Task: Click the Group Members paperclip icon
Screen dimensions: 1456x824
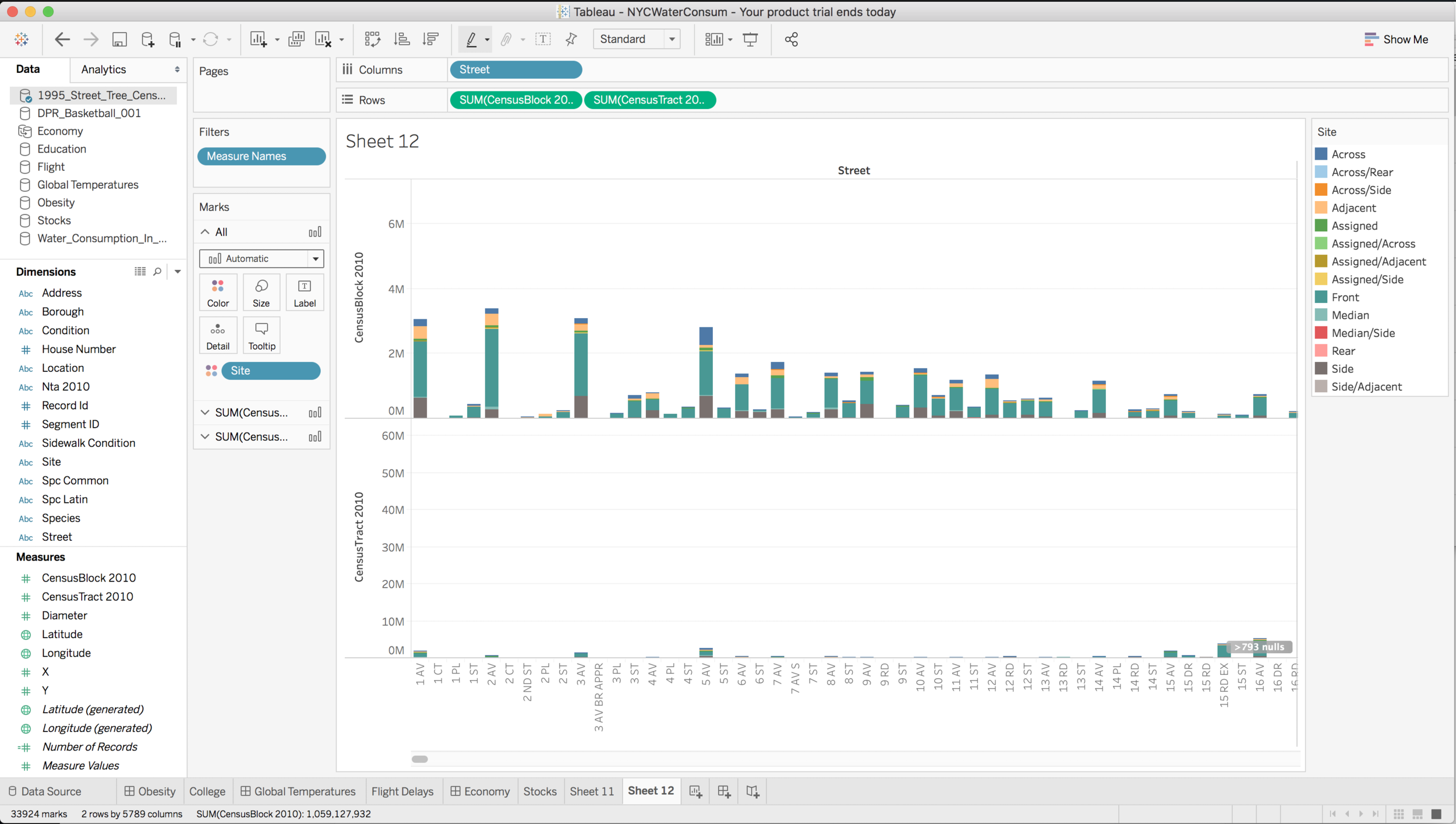Action: [506, 39]
